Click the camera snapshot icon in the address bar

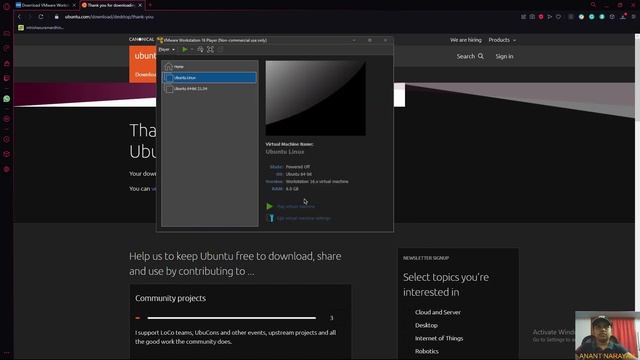pyautogui.click(x=532, y=17)
